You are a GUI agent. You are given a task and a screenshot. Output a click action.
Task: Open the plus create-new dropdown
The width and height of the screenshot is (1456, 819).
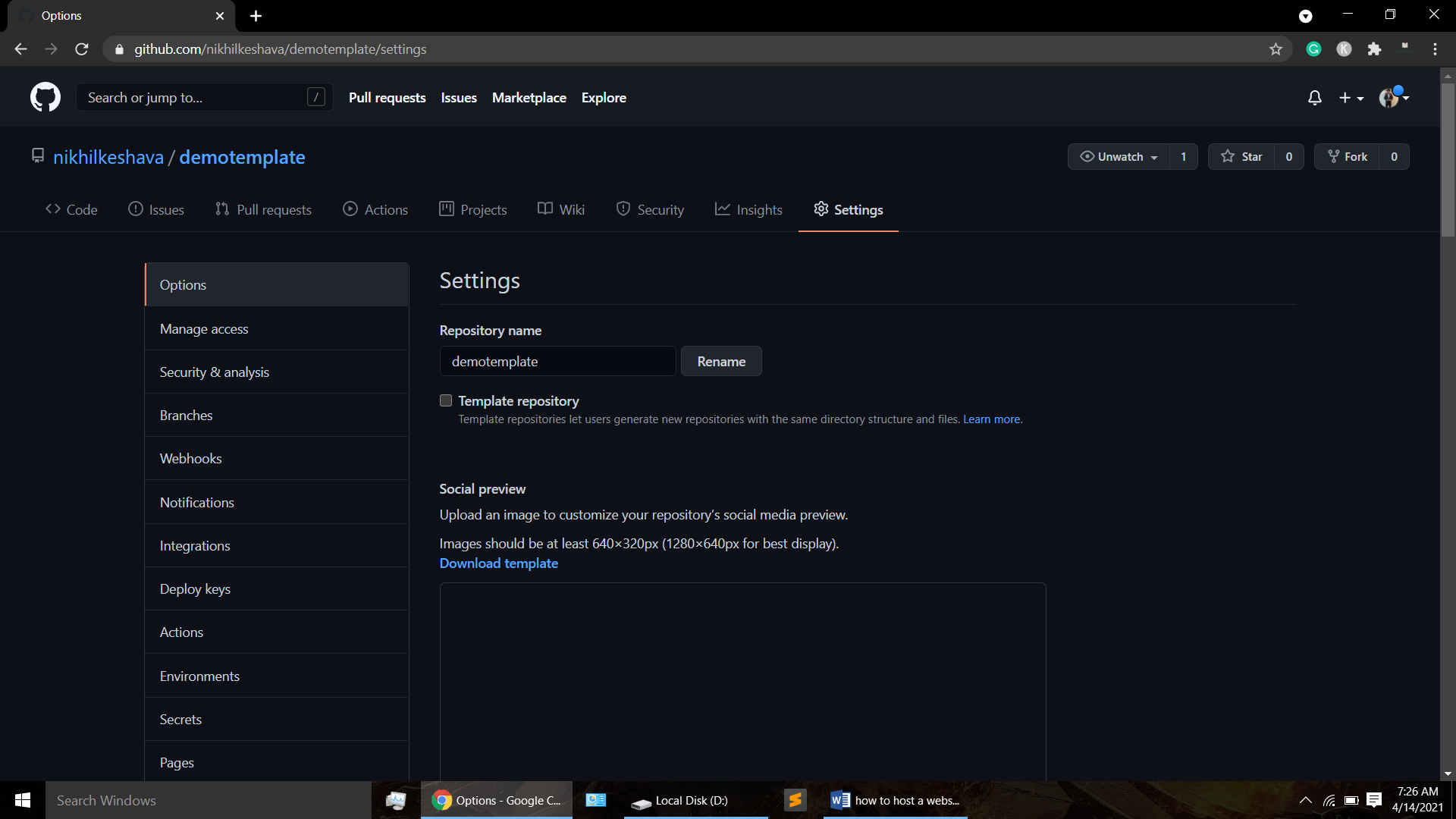click(x=1351, y=98)
